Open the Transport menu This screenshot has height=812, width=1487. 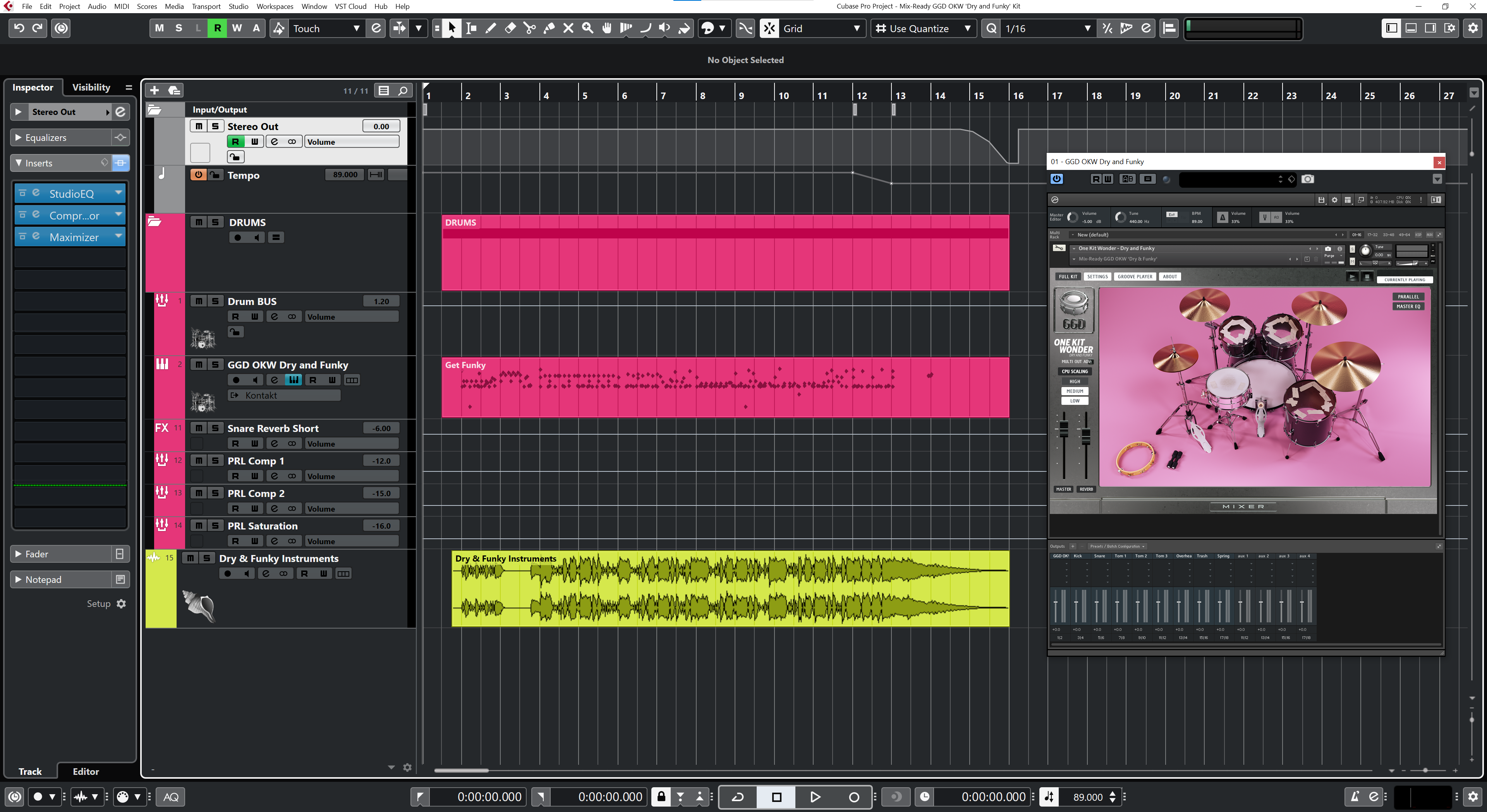[206, 6]
